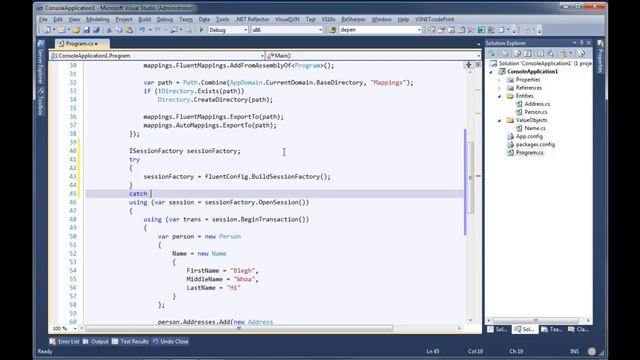Screen dimensions: 640x360
Task: Select Person.cs in Solution Explorer
Action: [x=536, y=112]
